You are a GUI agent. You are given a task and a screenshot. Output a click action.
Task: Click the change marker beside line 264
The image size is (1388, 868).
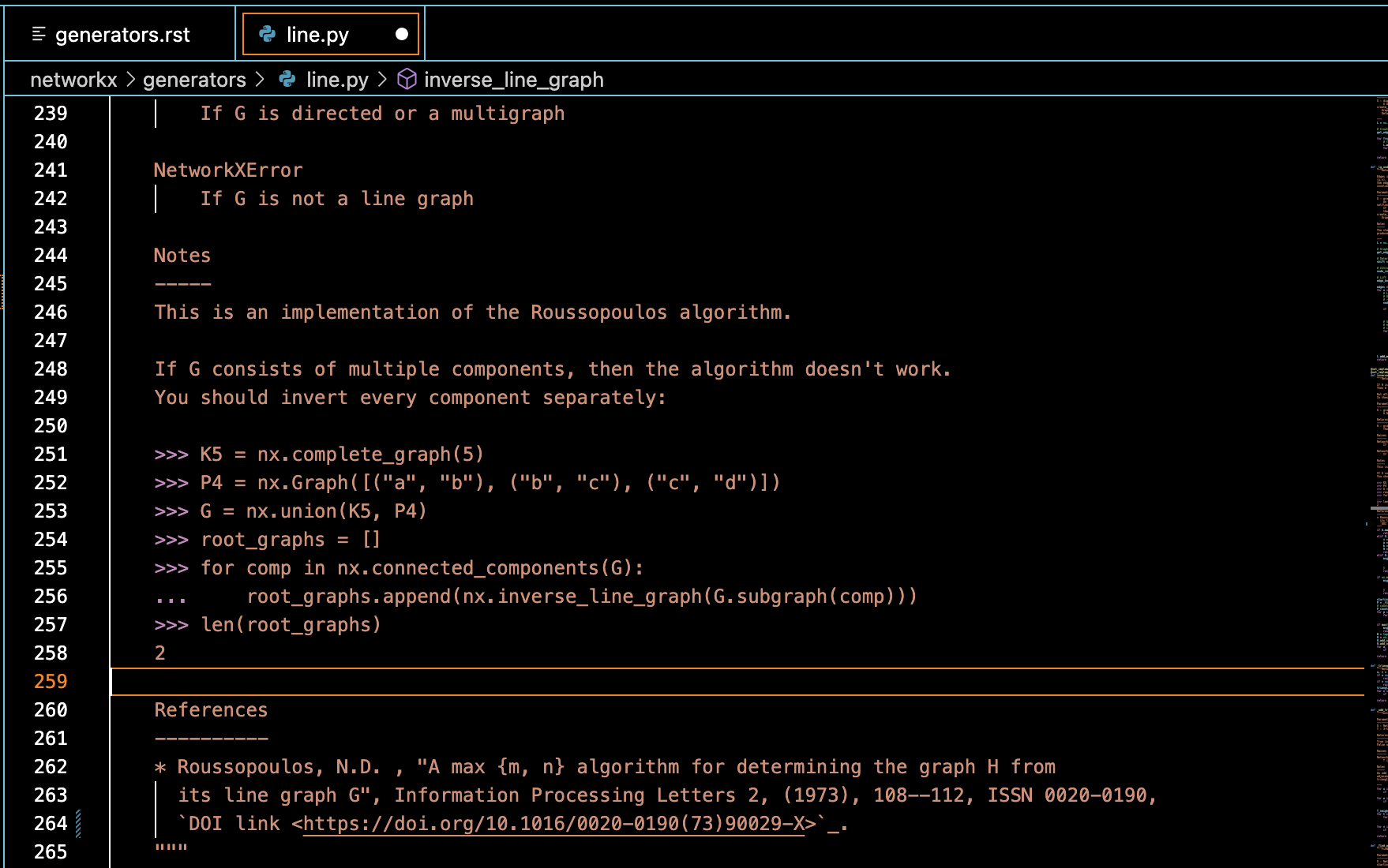click(x=78, y=824)
